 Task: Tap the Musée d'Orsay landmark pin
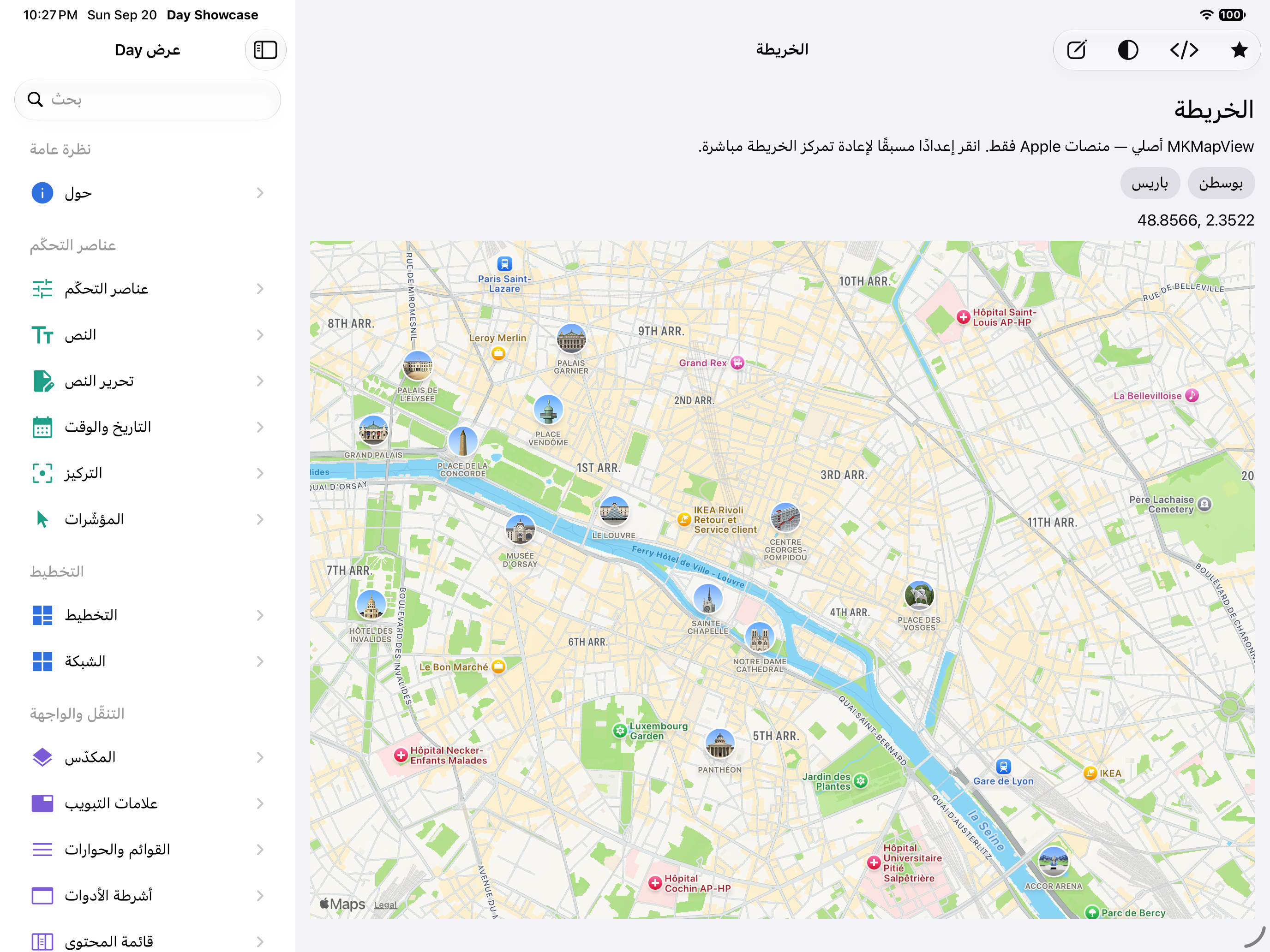520,530
